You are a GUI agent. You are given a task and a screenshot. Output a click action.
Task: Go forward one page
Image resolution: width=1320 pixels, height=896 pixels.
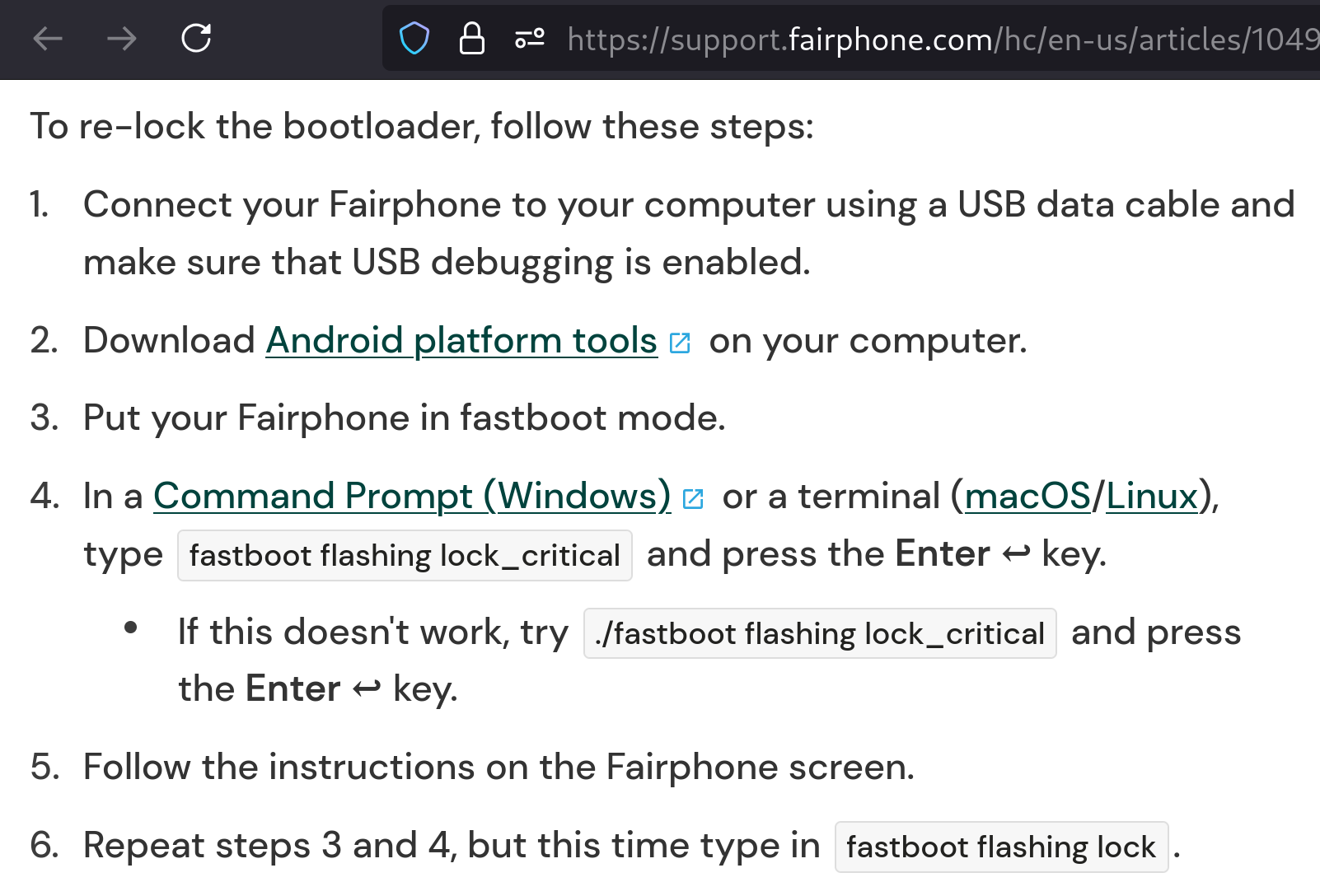[x=121, y=38]
